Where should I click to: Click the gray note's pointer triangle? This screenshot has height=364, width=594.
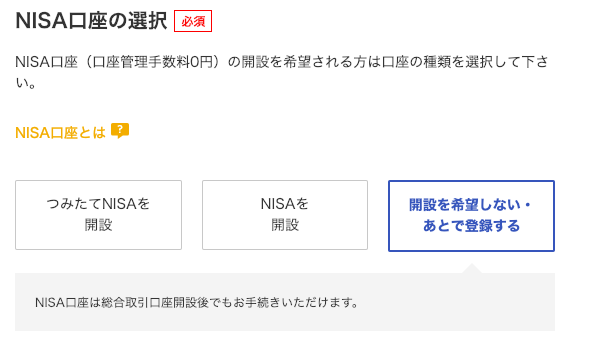tap(471, 269)
